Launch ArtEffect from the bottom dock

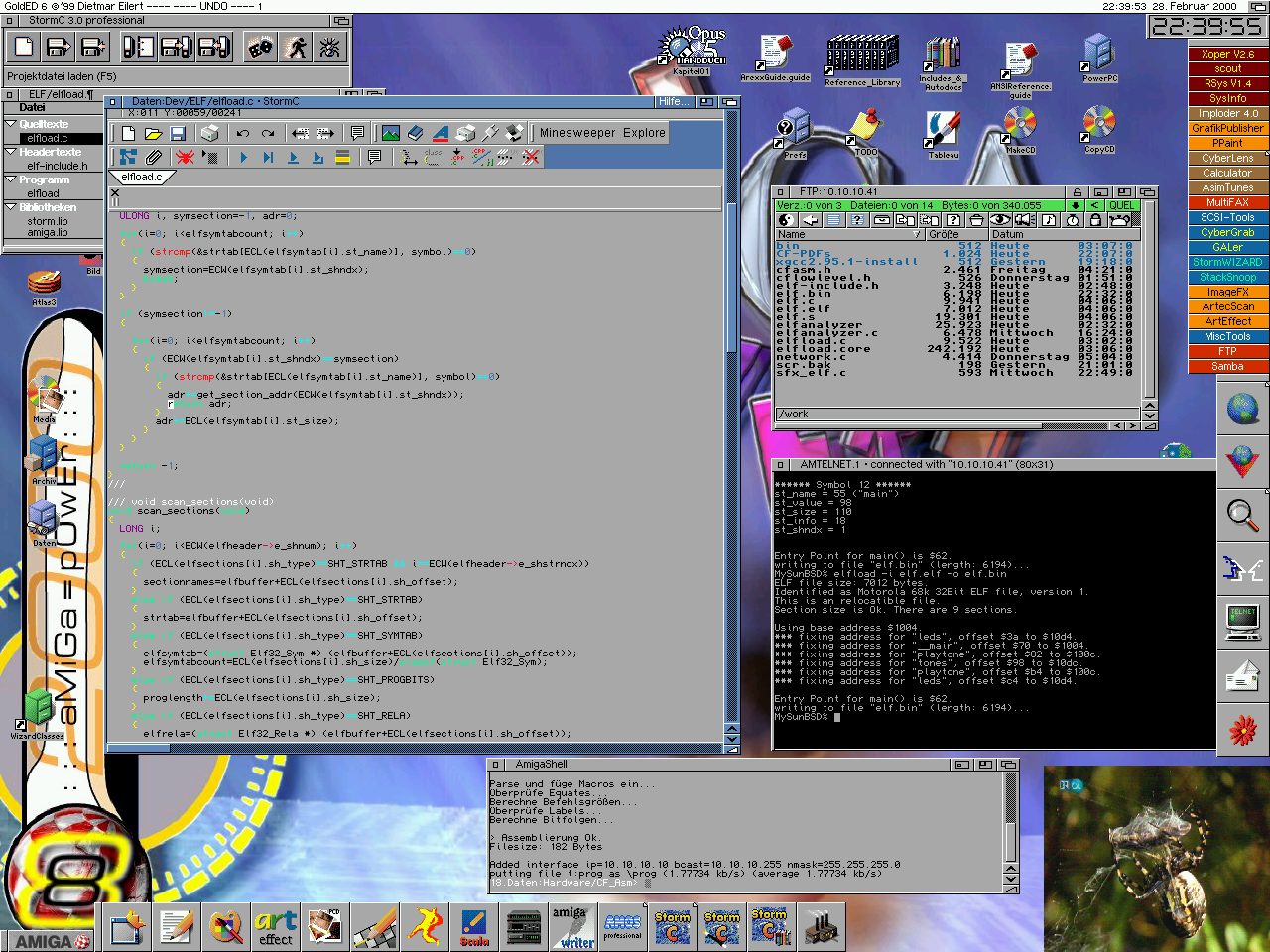pyautogui.click(x=276, y=927)
